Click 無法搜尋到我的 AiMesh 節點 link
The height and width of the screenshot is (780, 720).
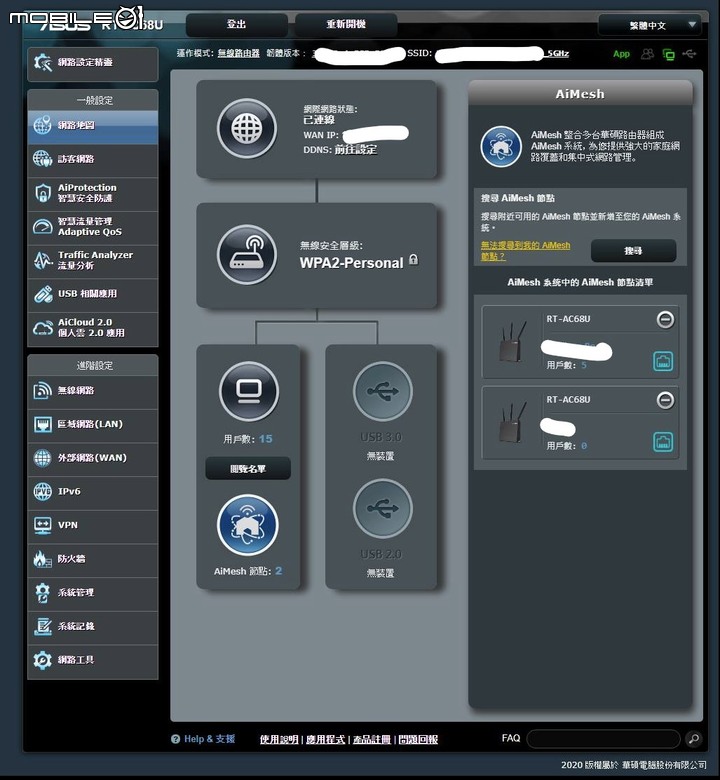(525, 251)
